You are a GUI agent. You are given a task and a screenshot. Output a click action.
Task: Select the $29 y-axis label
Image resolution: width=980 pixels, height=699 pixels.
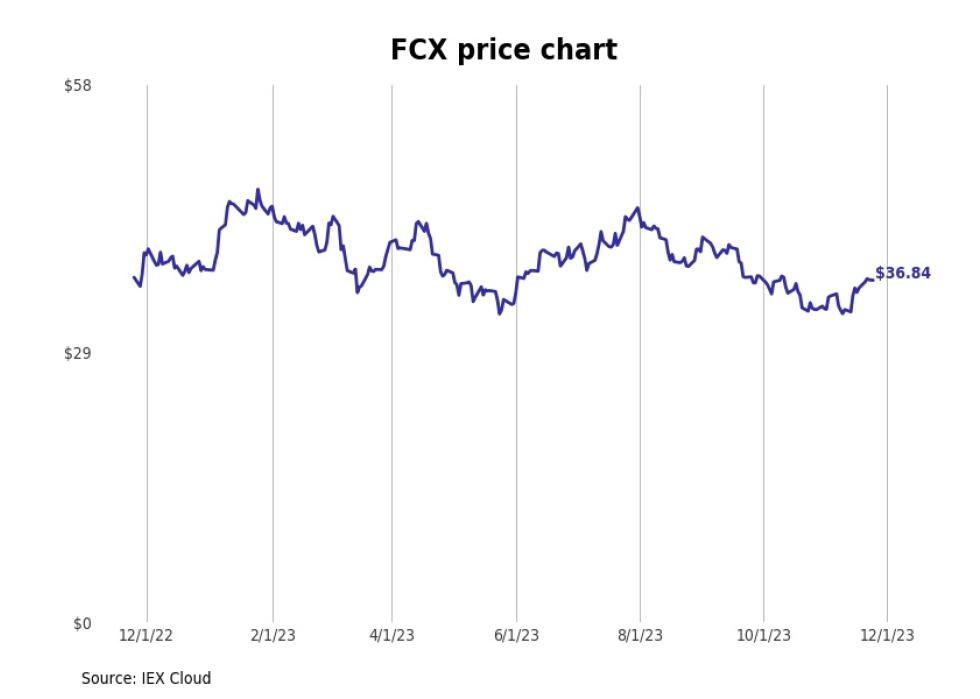click(x=78, y=354)
